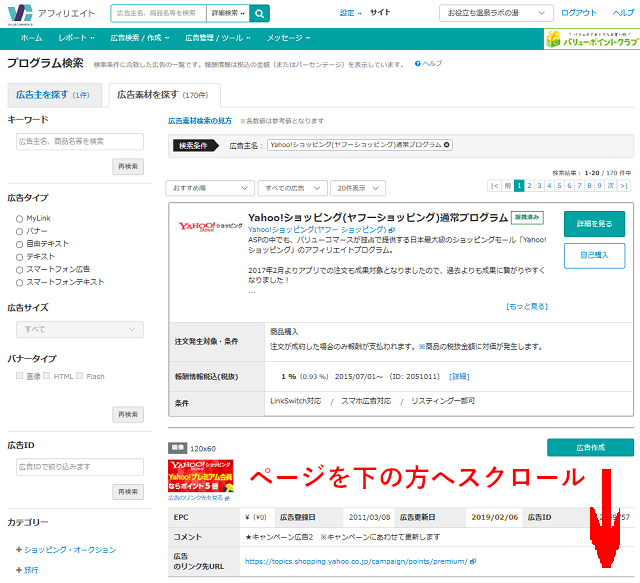Click 再検索 button under banner type
Image resolution: width=640 pixels, height=583 pixels.
tap(128, 414)
